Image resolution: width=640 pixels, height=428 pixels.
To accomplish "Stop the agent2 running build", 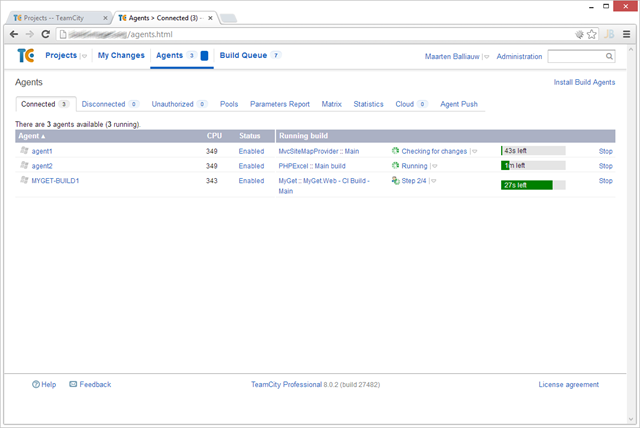I will tap(605, 166).
